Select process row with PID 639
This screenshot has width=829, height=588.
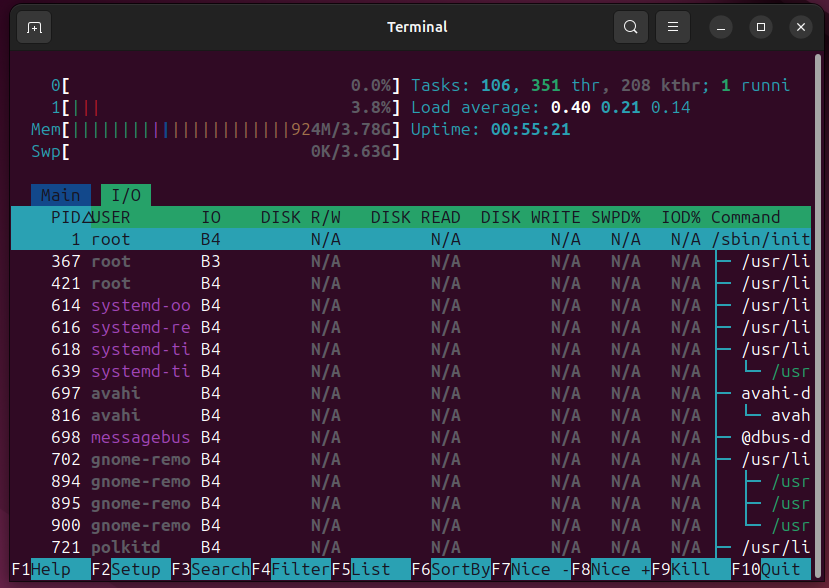(411, 371)
